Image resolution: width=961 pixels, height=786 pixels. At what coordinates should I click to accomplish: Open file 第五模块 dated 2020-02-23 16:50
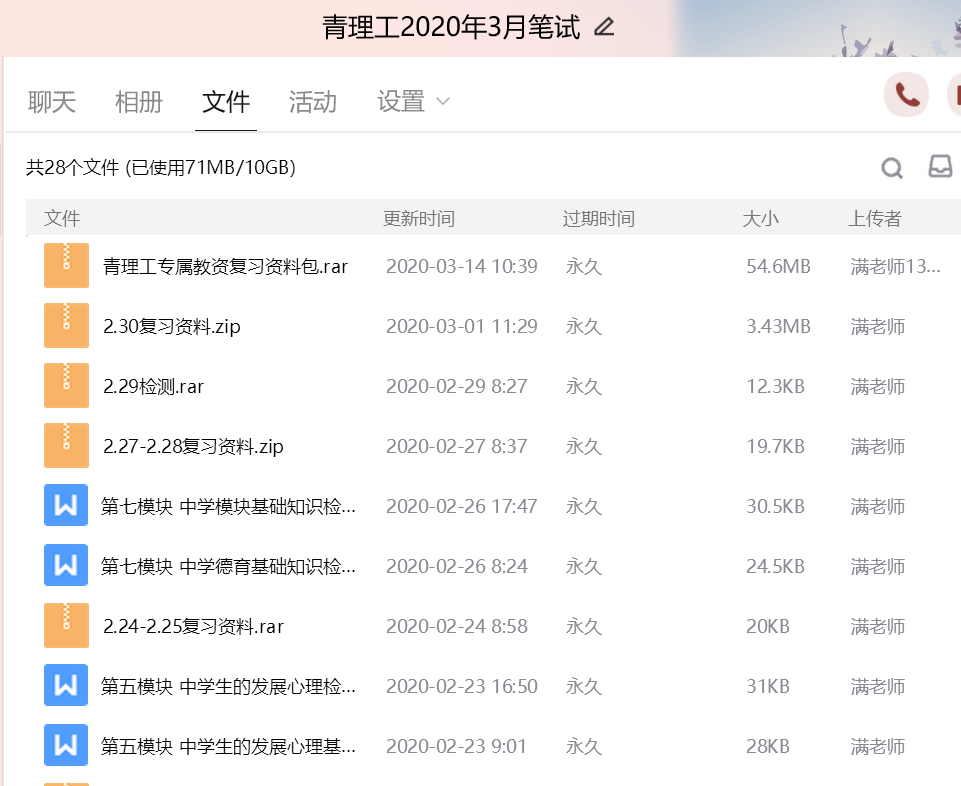[228, 687]
